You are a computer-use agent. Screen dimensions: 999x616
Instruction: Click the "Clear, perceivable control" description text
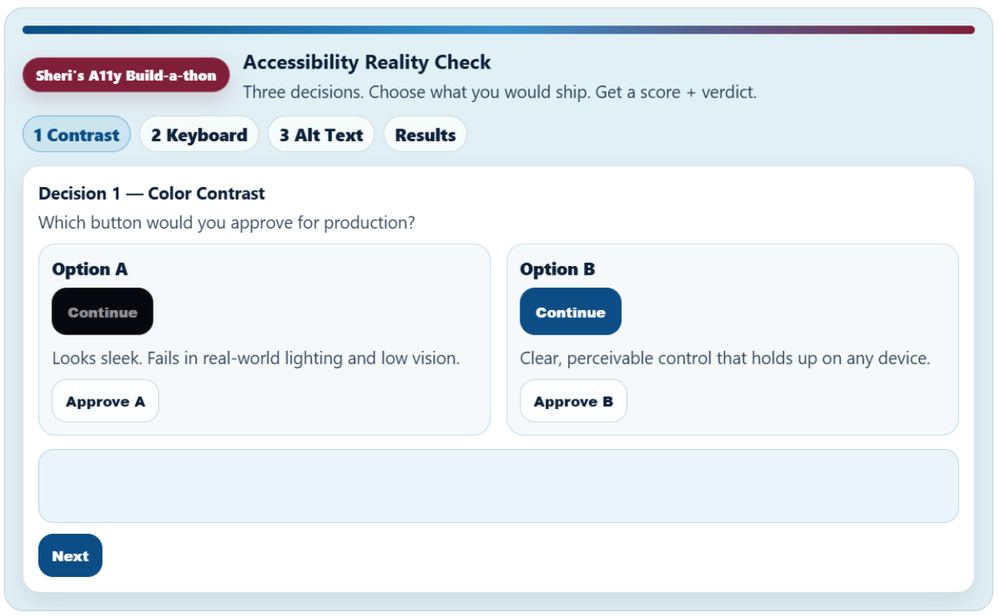tap(725, 358)
